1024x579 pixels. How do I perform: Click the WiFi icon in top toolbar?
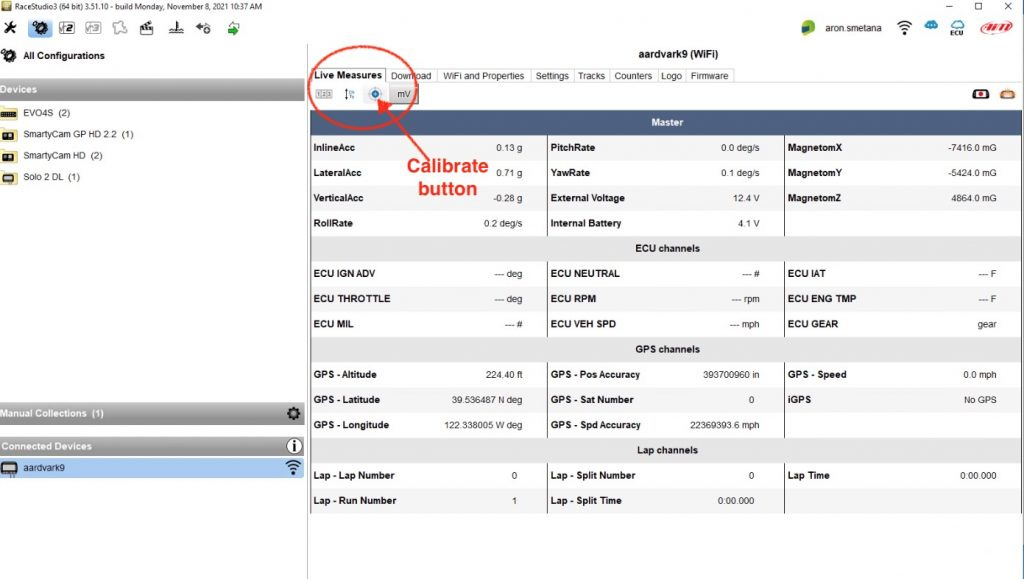(904, 27)
